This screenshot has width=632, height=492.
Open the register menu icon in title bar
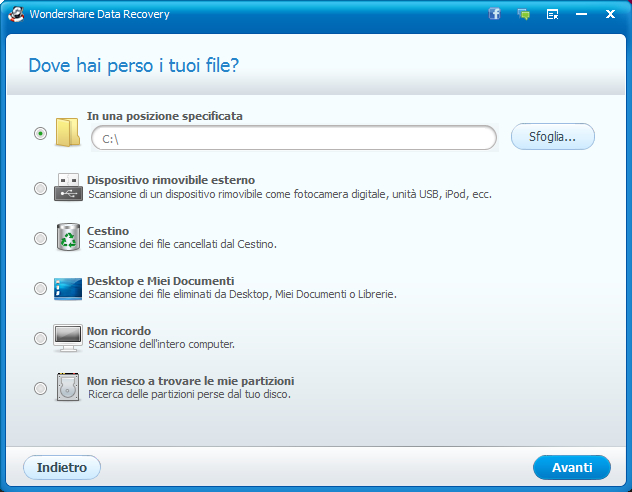tap(552, 15)
